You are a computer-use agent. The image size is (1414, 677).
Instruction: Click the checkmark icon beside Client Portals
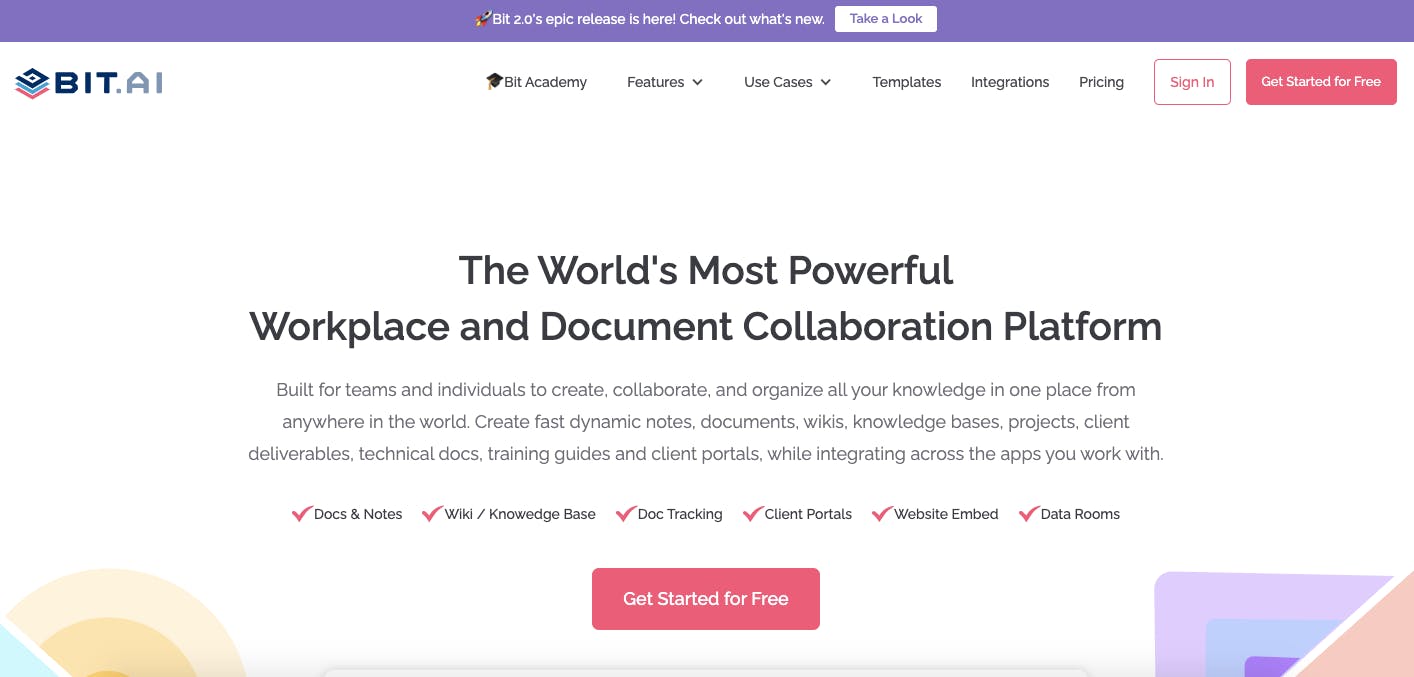coord(753,514)
